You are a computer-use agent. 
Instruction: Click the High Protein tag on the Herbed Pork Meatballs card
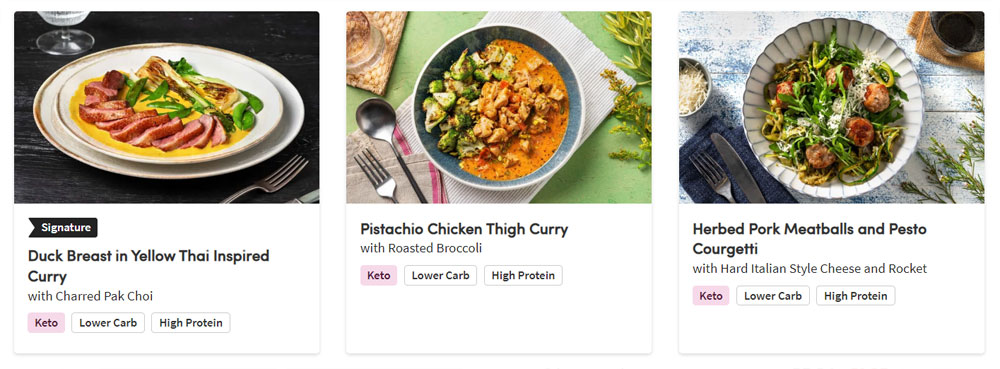[855, 296]
